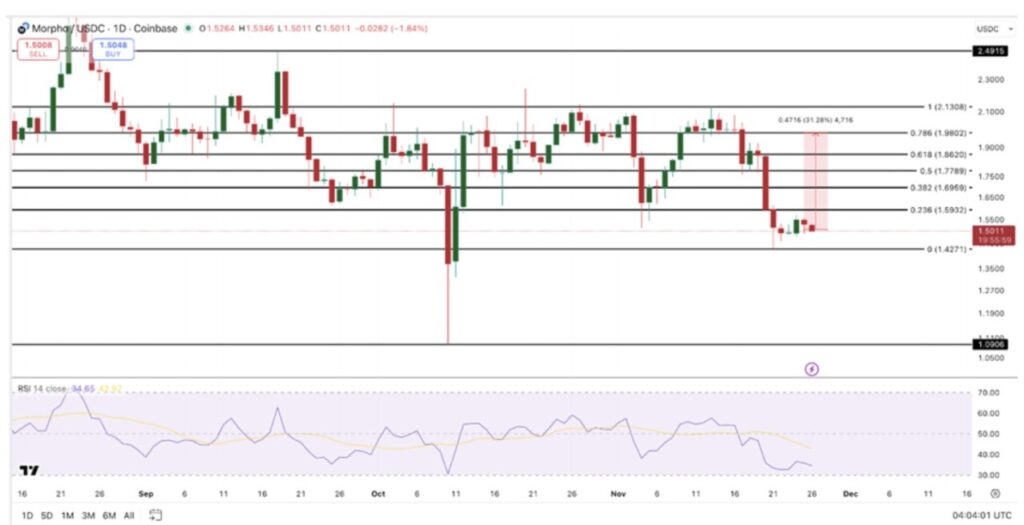The height and width of the screenshot is (525, 1024).
Task: Select the 1D time range
Action: point(26,515)
